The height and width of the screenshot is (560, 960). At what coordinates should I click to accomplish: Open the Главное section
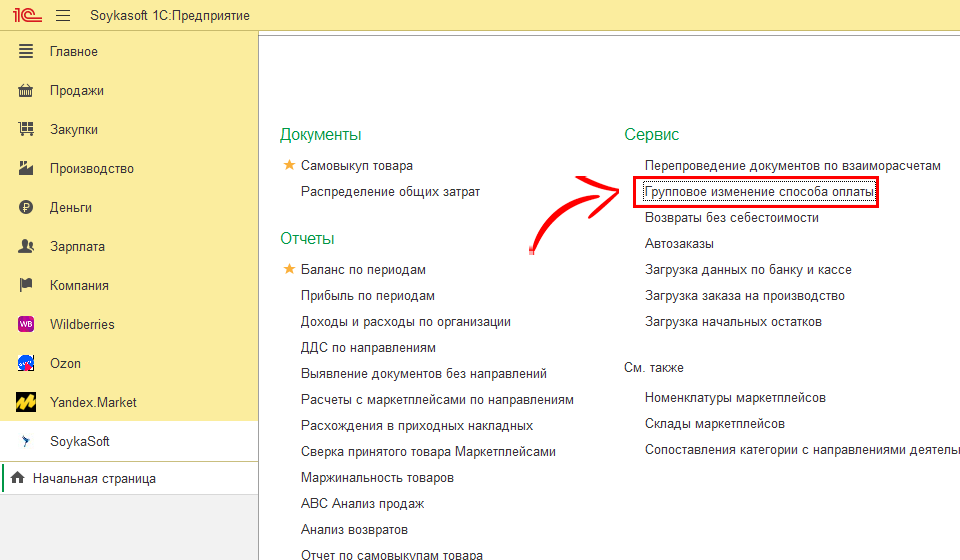point(74,52)
